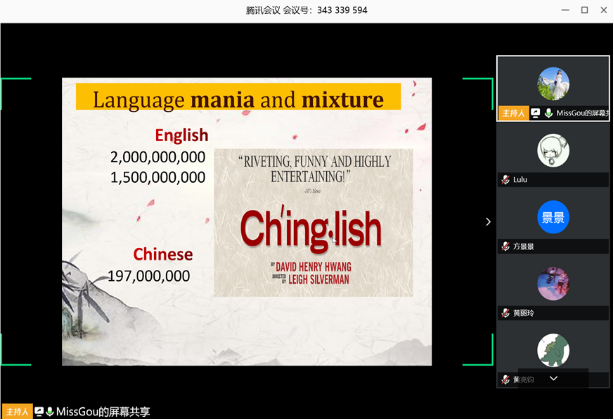614x420 pixels.
Task: Click the name label 方景景
Action: [x=524, y=246]
